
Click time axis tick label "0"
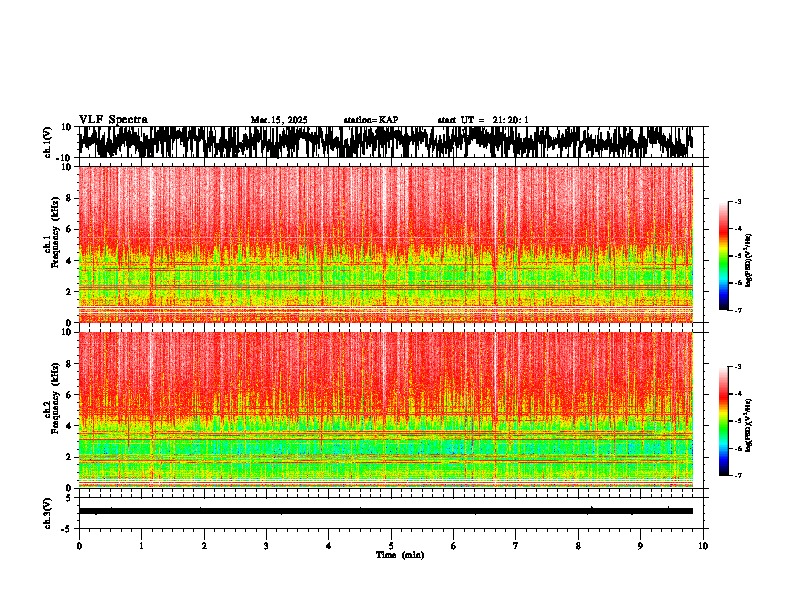(x=79, y=546)
